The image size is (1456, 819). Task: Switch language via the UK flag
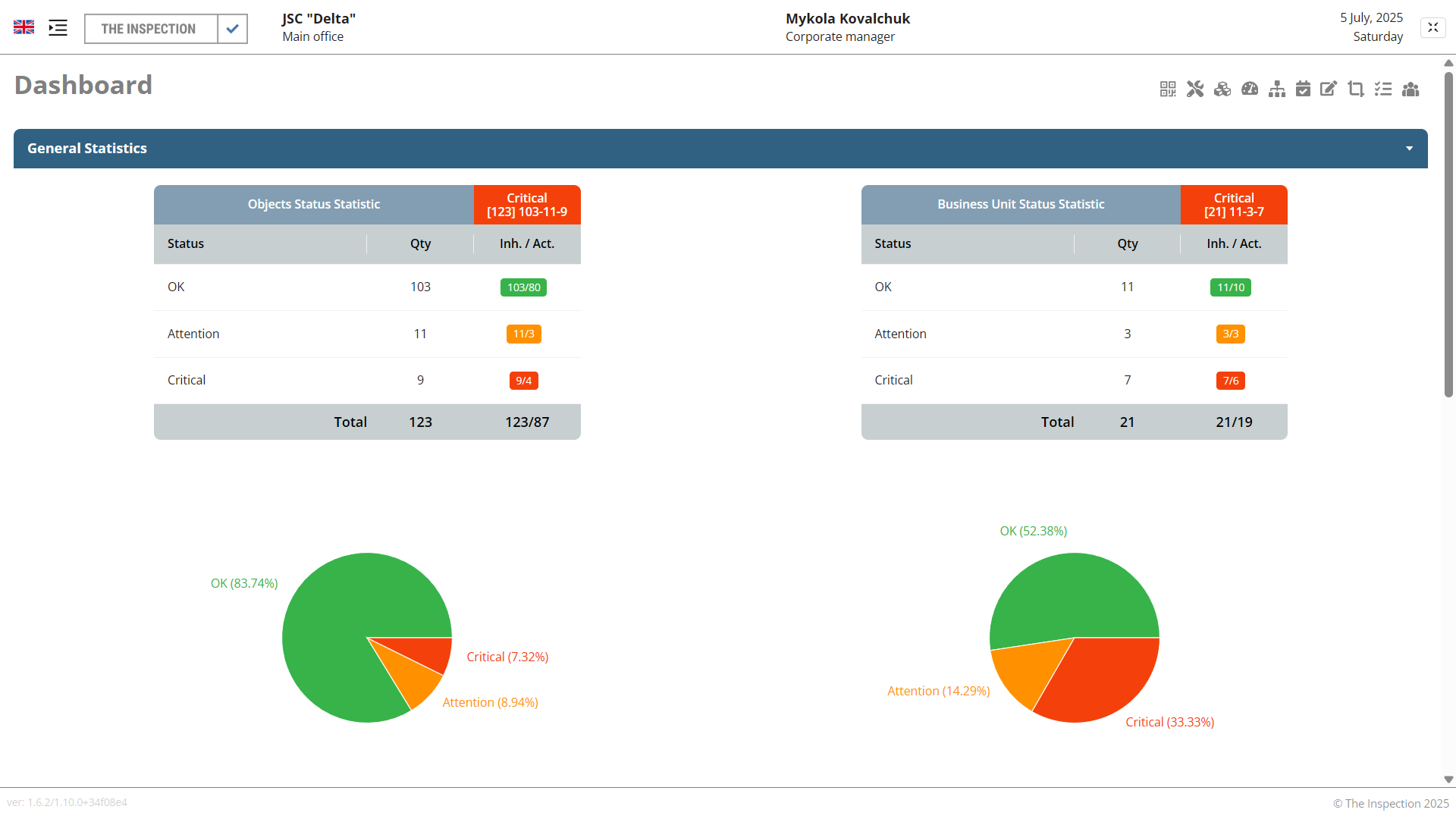[x=24, y=27]
